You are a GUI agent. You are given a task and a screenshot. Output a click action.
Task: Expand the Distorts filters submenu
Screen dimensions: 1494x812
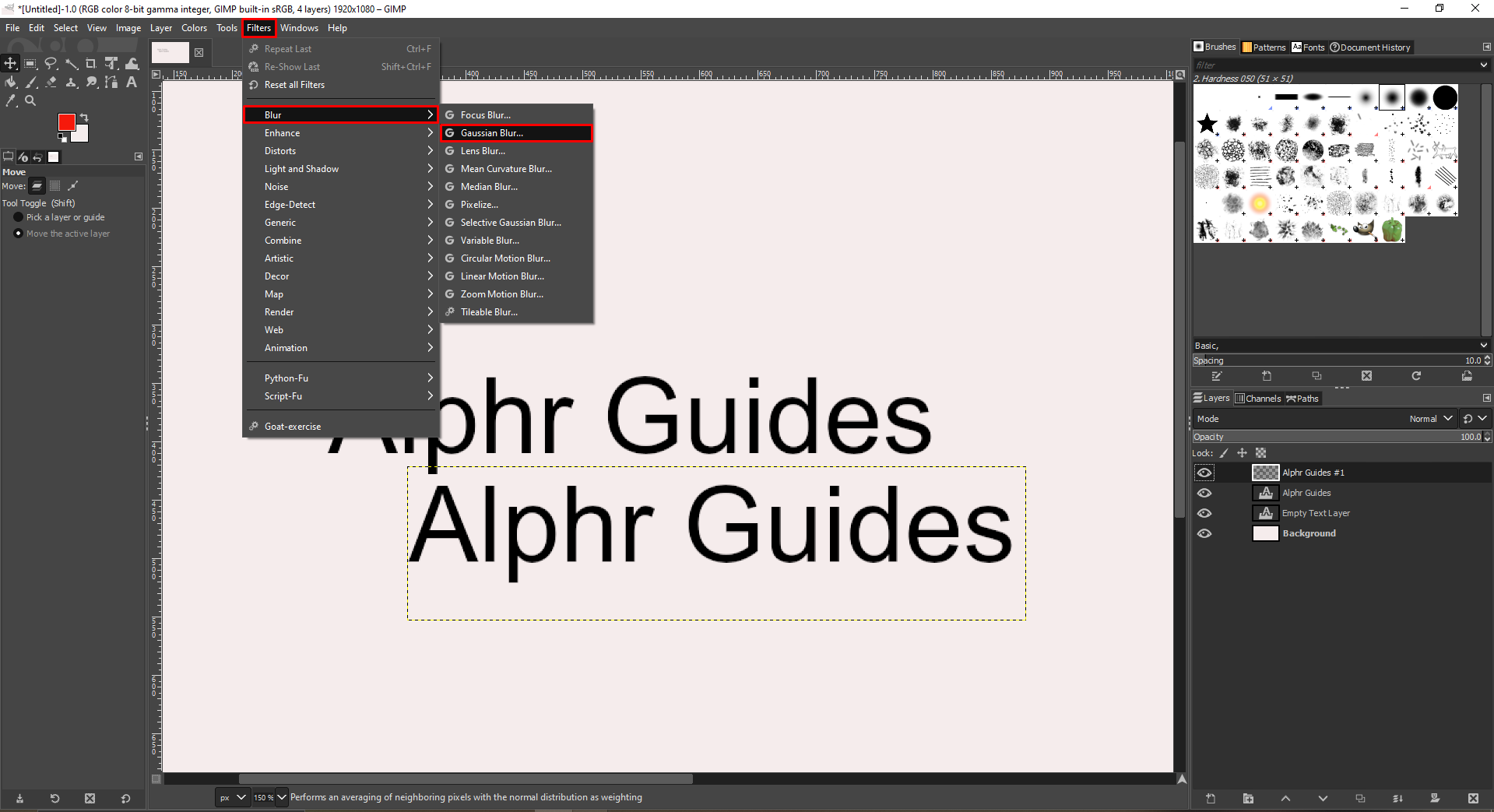pos(341,151)
